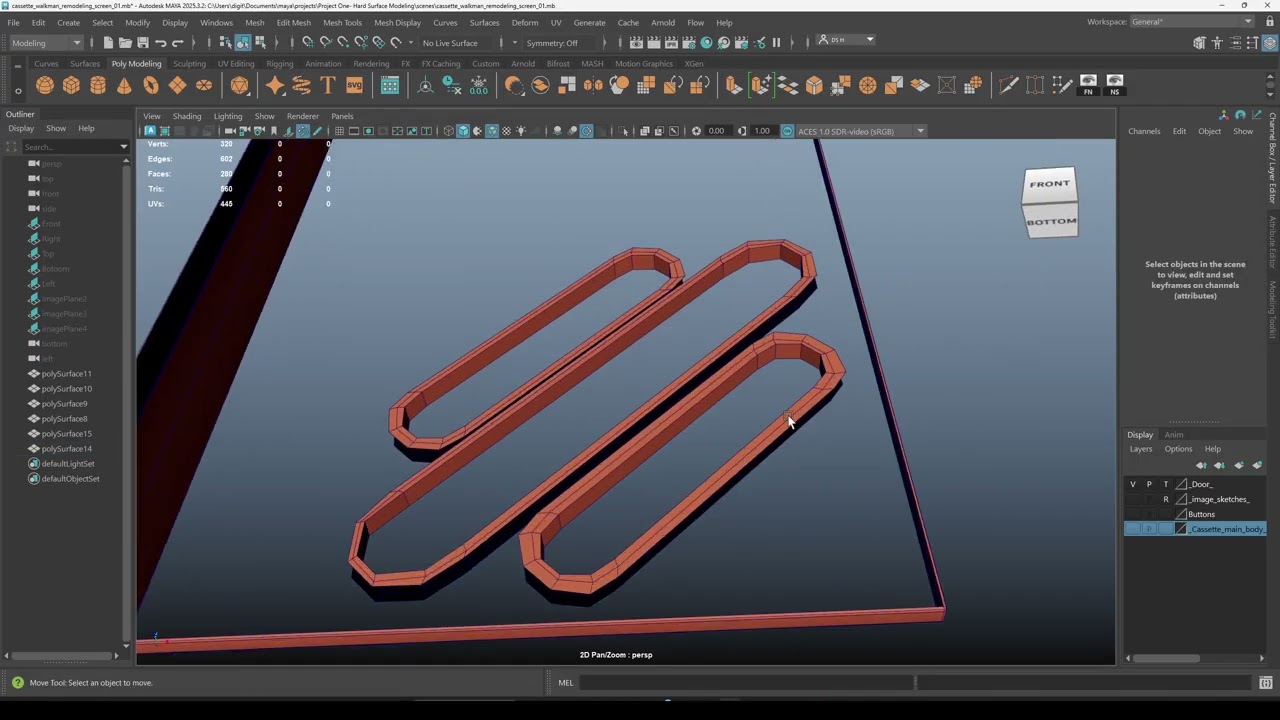This screenshot has width=1280, height=720.
Task: Click create new empty layer icon
Action: click(x=1239, y=465)
